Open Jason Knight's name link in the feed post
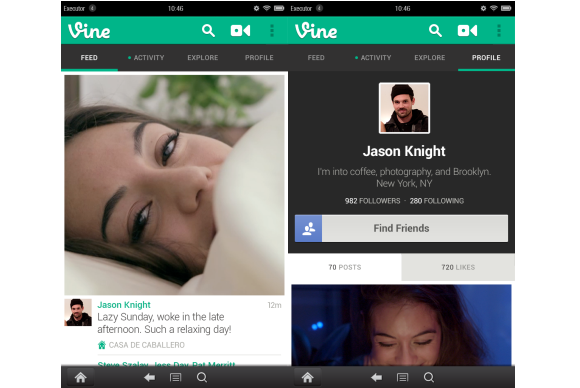Image resolution: width=580 pixels, height=388 pixels. tap(124, 305)
